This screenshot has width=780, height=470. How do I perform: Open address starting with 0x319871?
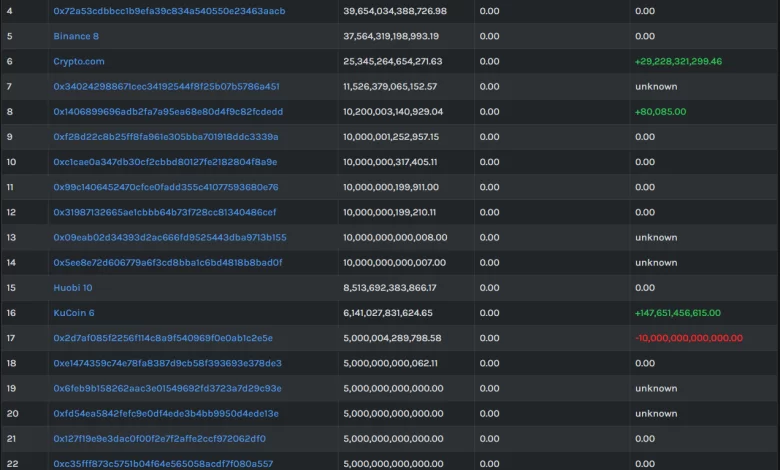[165, 212]
